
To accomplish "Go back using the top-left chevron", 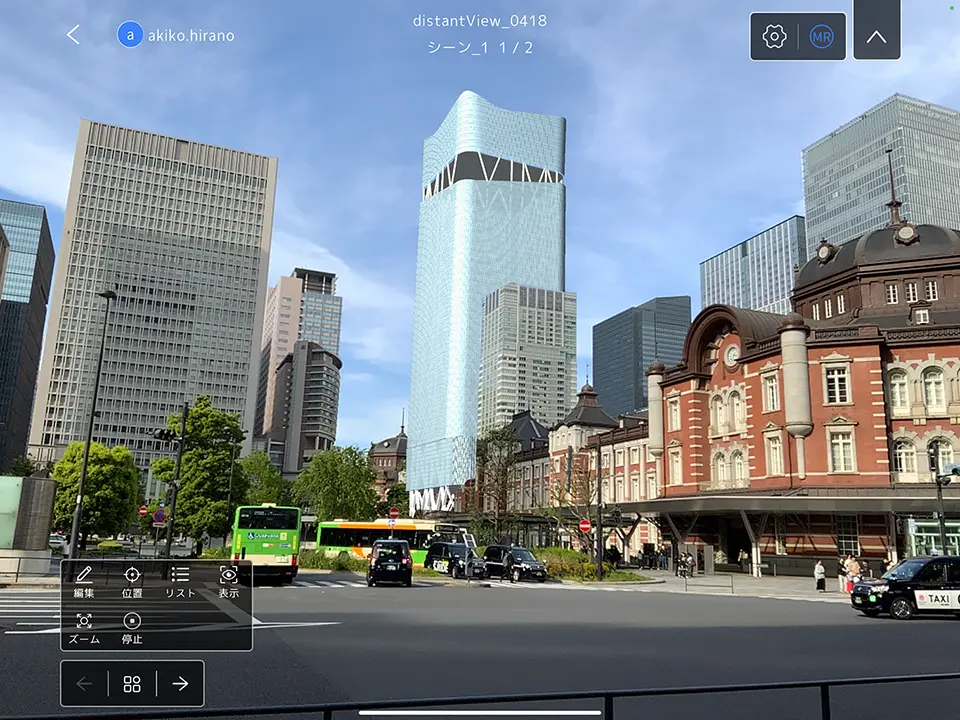I will coord(73,34).
